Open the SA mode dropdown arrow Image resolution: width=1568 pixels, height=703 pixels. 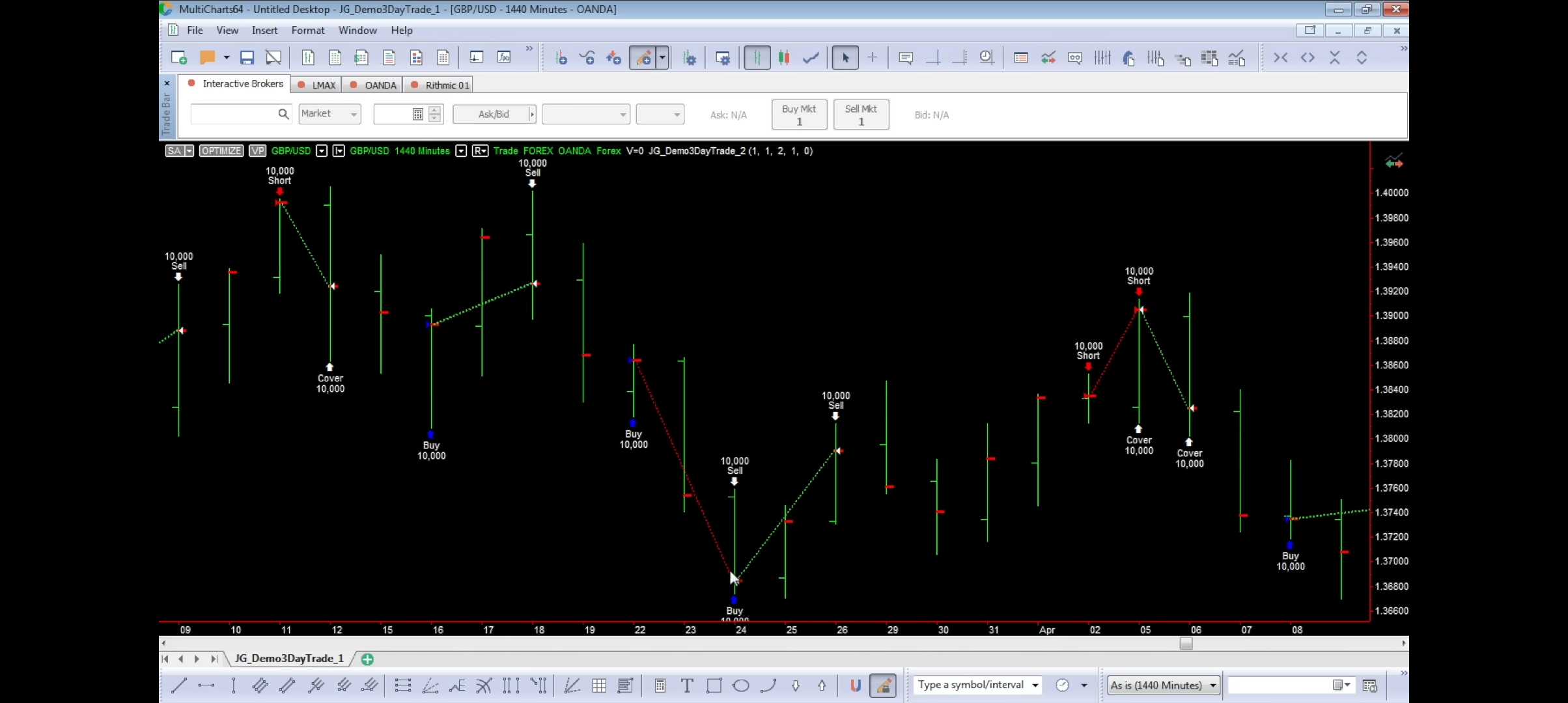(189, 151)
